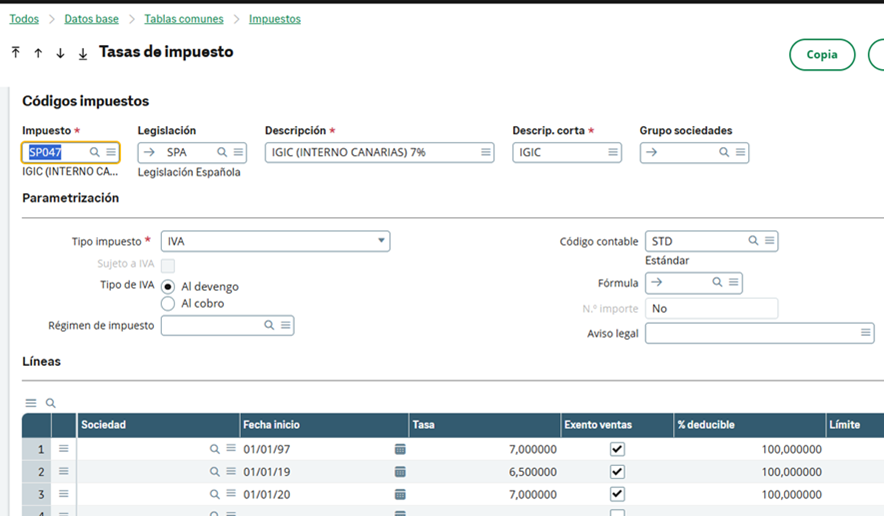
Task: Toggle Exento ventas checkbox in row 3
Action: (617, 494)
